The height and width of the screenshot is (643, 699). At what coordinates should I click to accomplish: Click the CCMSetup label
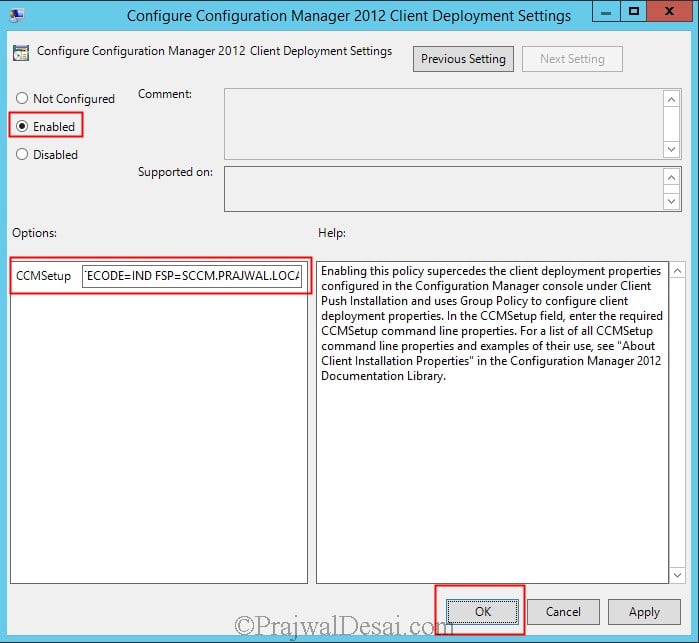(x=43, y=276)
